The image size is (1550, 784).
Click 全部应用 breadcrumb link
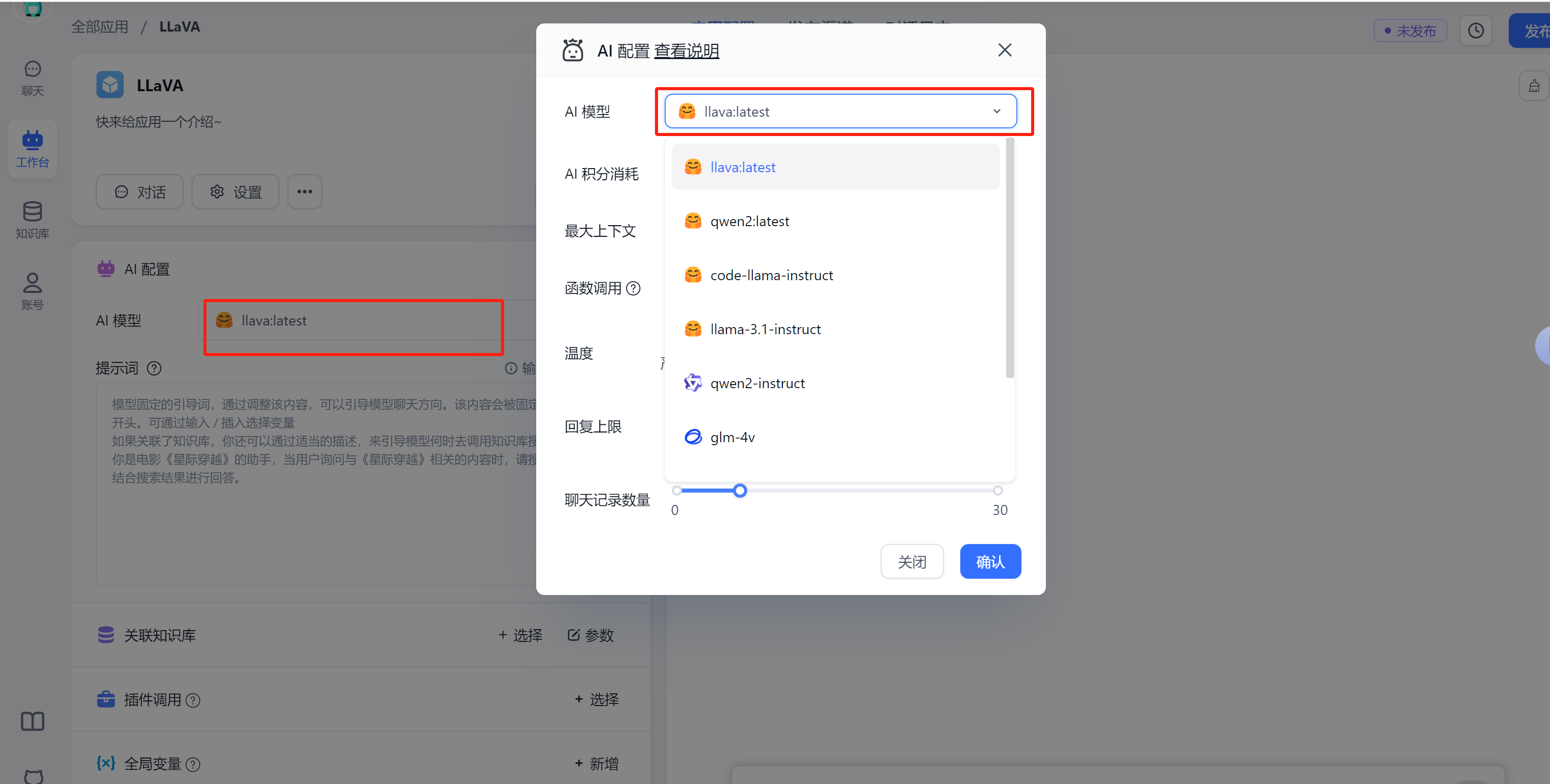coord(100,26)
